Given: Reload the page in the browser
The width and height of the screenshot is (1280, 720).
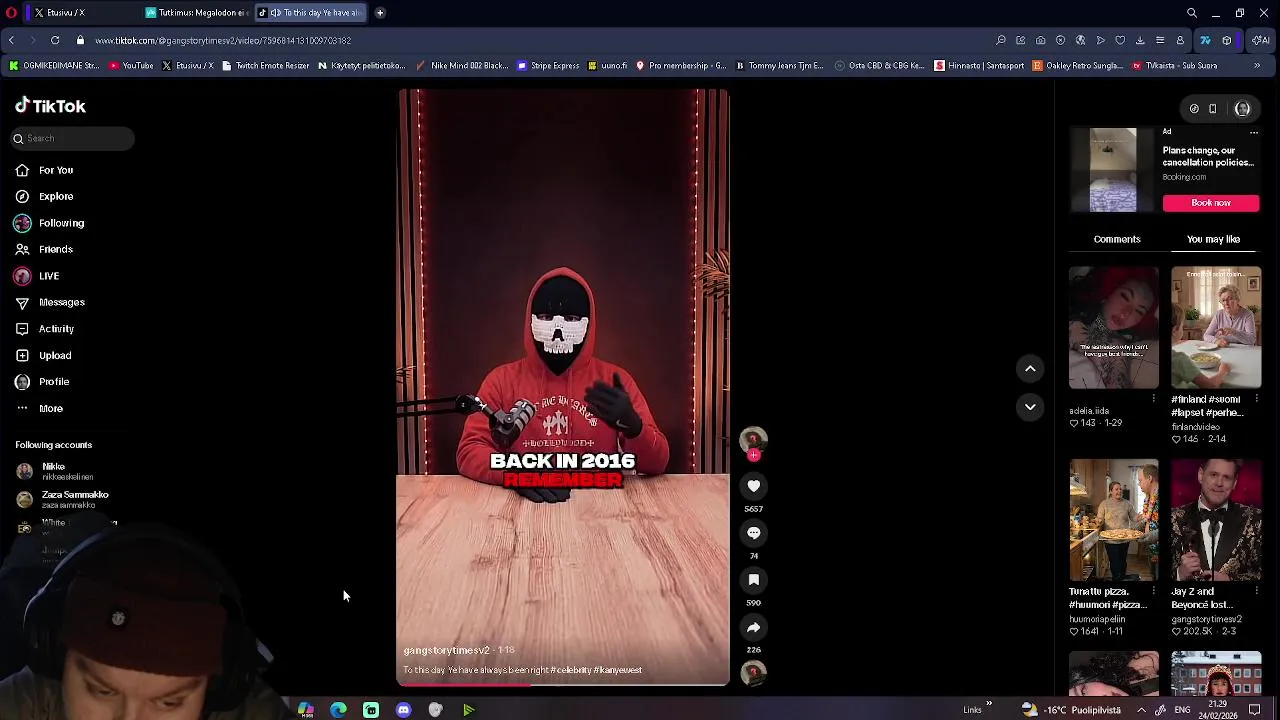Looking at the screenshot, I should click(55, 40).
